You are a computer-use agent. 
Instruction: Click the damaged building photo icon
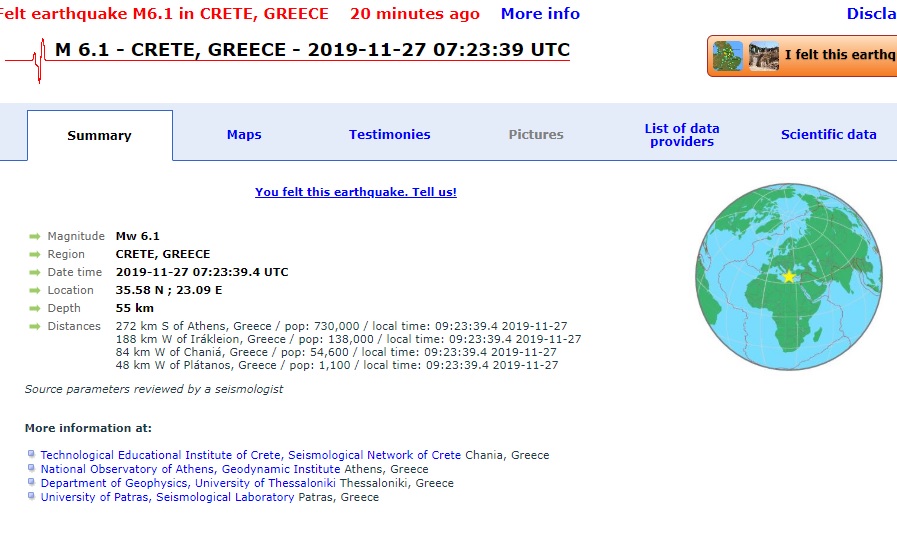763,56
